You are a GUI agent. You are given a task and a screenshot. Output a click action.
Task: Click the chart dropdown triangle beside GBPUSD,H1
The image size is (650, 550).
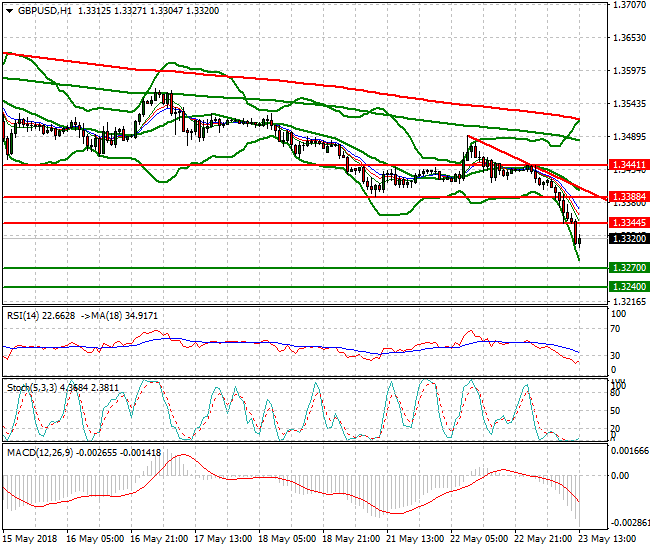10,11
